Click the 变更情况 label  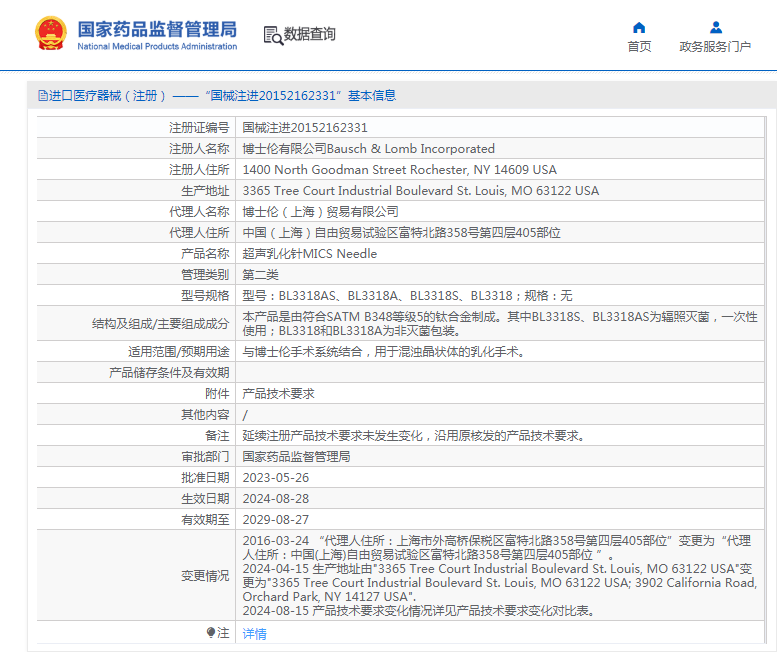[x=205, y=576]
